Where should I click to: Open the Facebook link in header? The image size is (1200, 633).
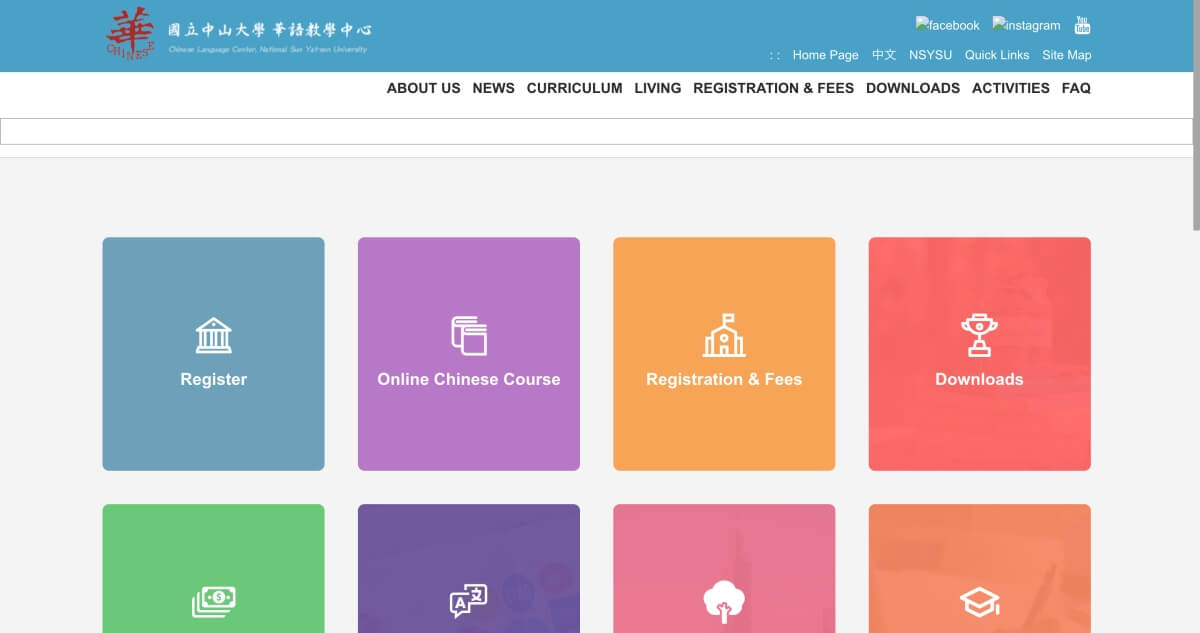click(x=947, y=25)
